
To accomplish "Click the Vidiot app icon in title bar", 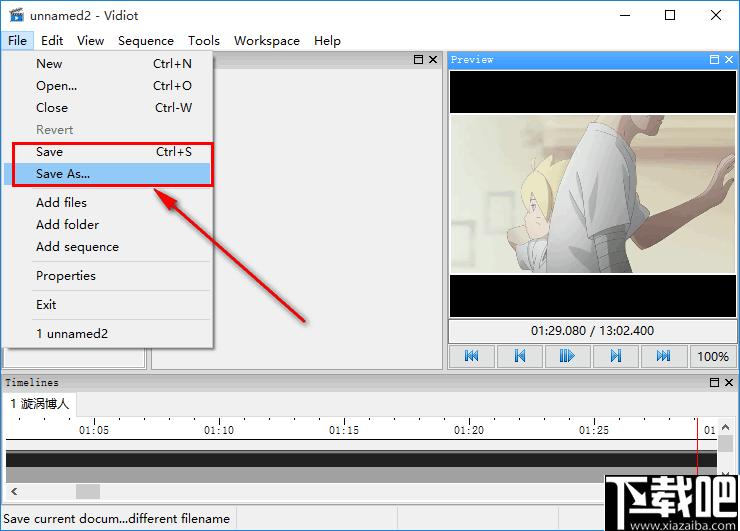I will (x=16, y=15).
